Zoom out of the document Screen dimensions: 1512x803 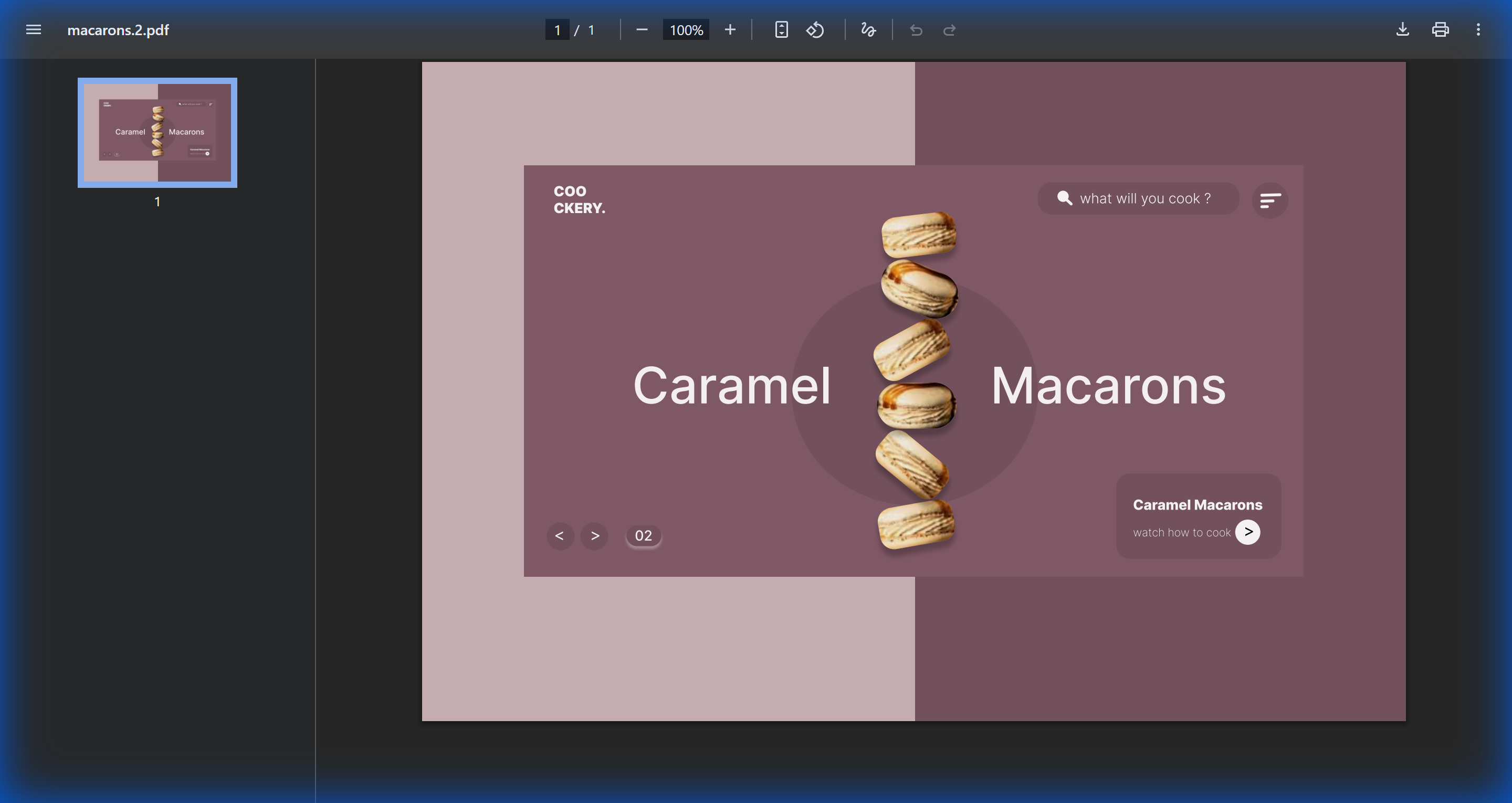(x=642, y=29)
